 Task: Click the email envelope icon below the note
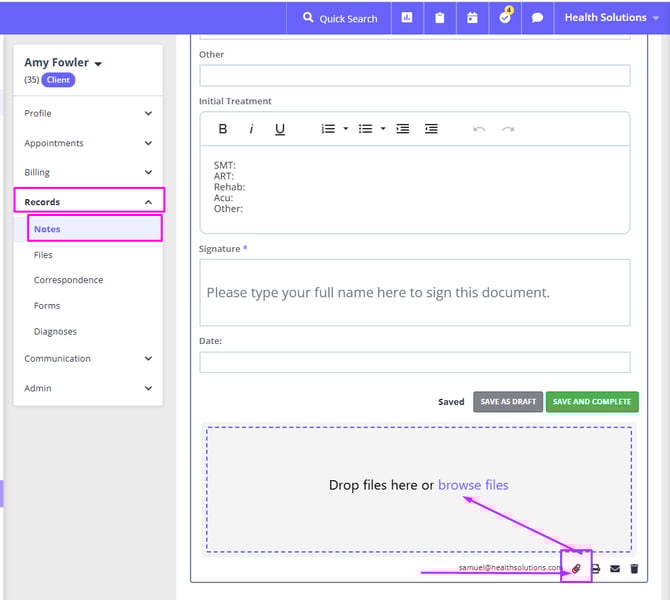tap(615, 568)
